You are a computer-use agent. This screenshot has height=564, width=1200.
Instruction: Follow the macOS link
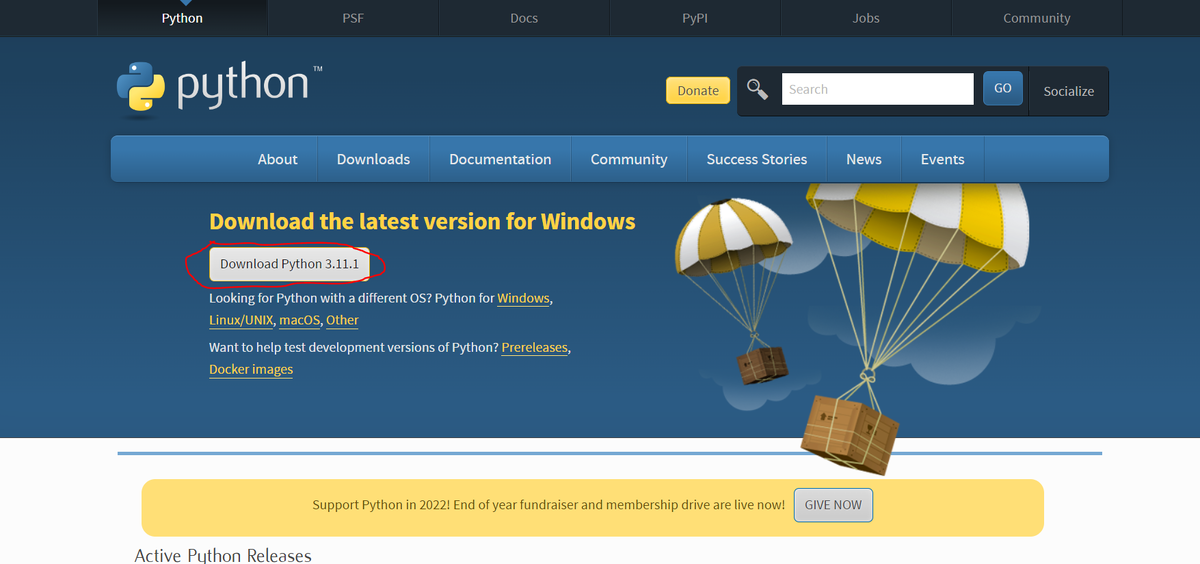(x=300, y=320)
